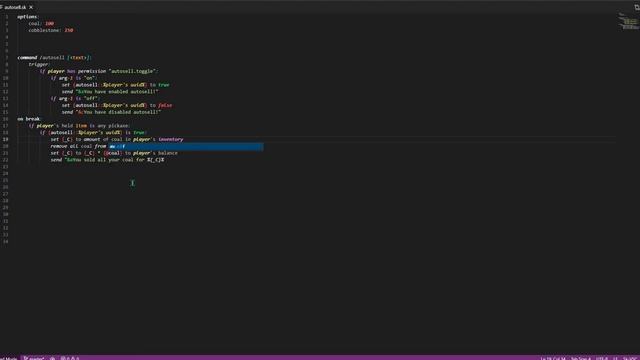Click the 'command /autosell' line
Image resolution: width=640 pixels, height=360 pixels.
(54, 58)
